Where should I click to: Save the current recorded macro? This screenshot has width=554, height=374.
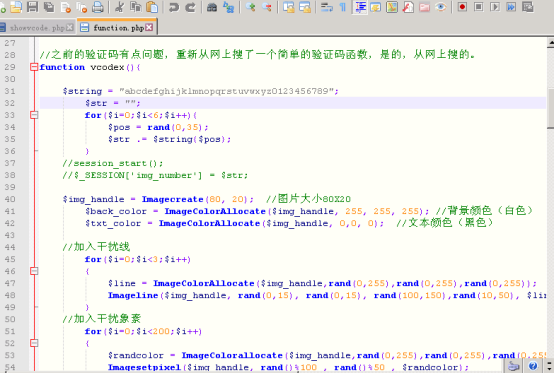[x=528, y=7]
